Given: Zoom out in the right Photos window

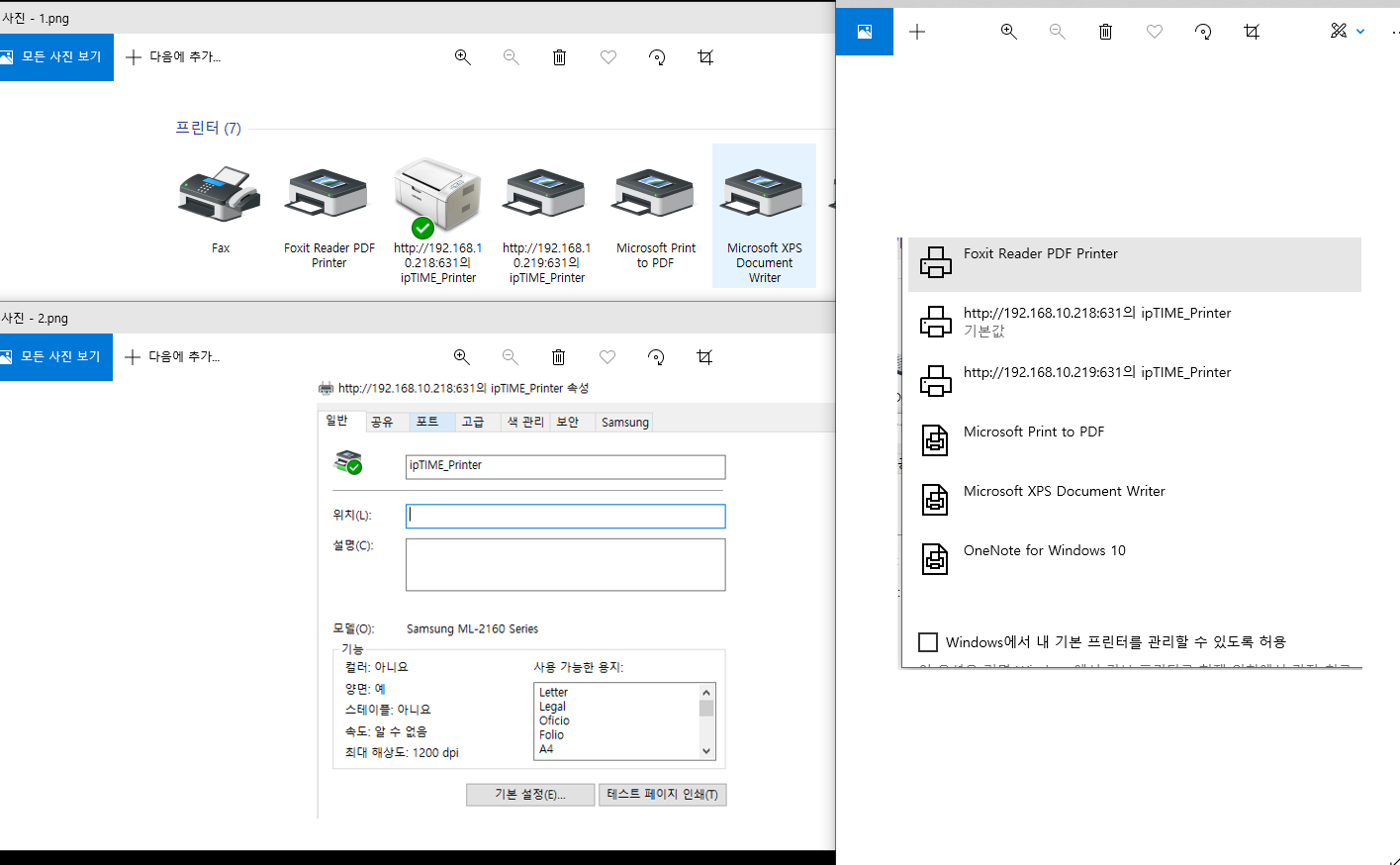Looking at the screenshot, I should (x=1057, y=32).
